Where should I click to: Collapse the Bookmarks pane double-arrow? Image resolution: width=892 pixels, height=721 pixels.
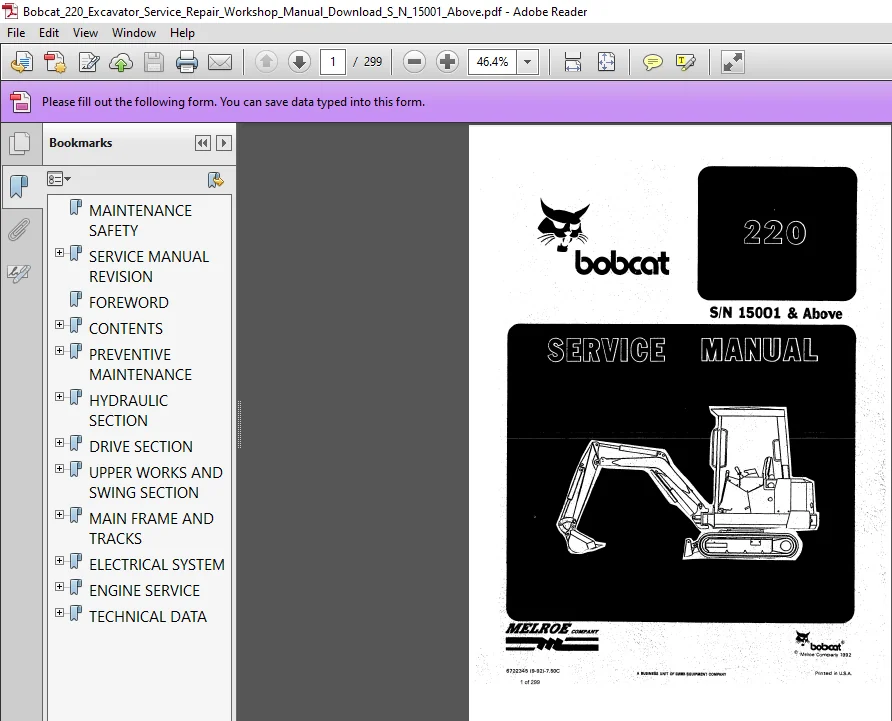point(203,143)
